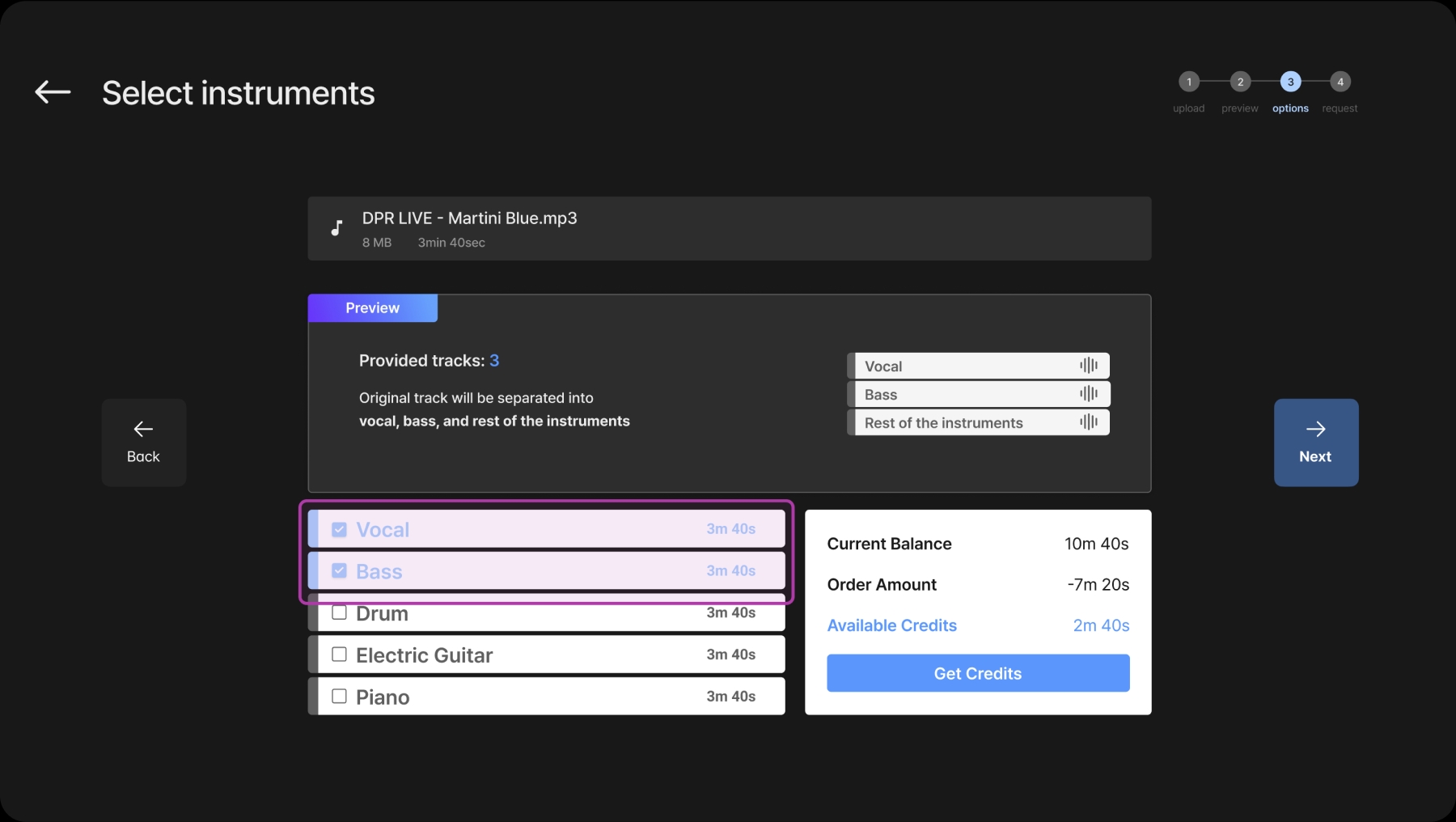Click the Back button on the left

click(143, 442)
